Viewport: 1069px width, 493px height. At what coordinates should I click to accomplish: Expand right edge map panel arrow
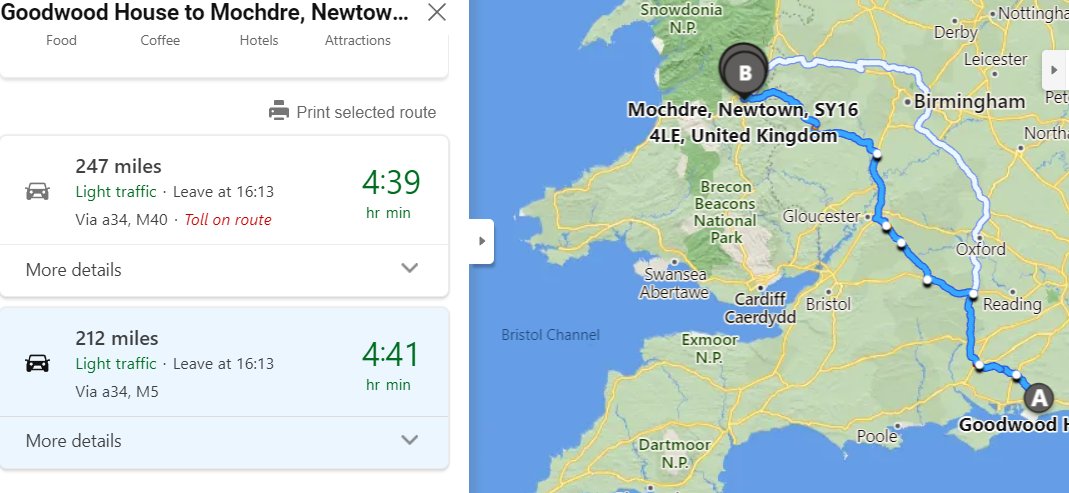[x=1055, y=70]
